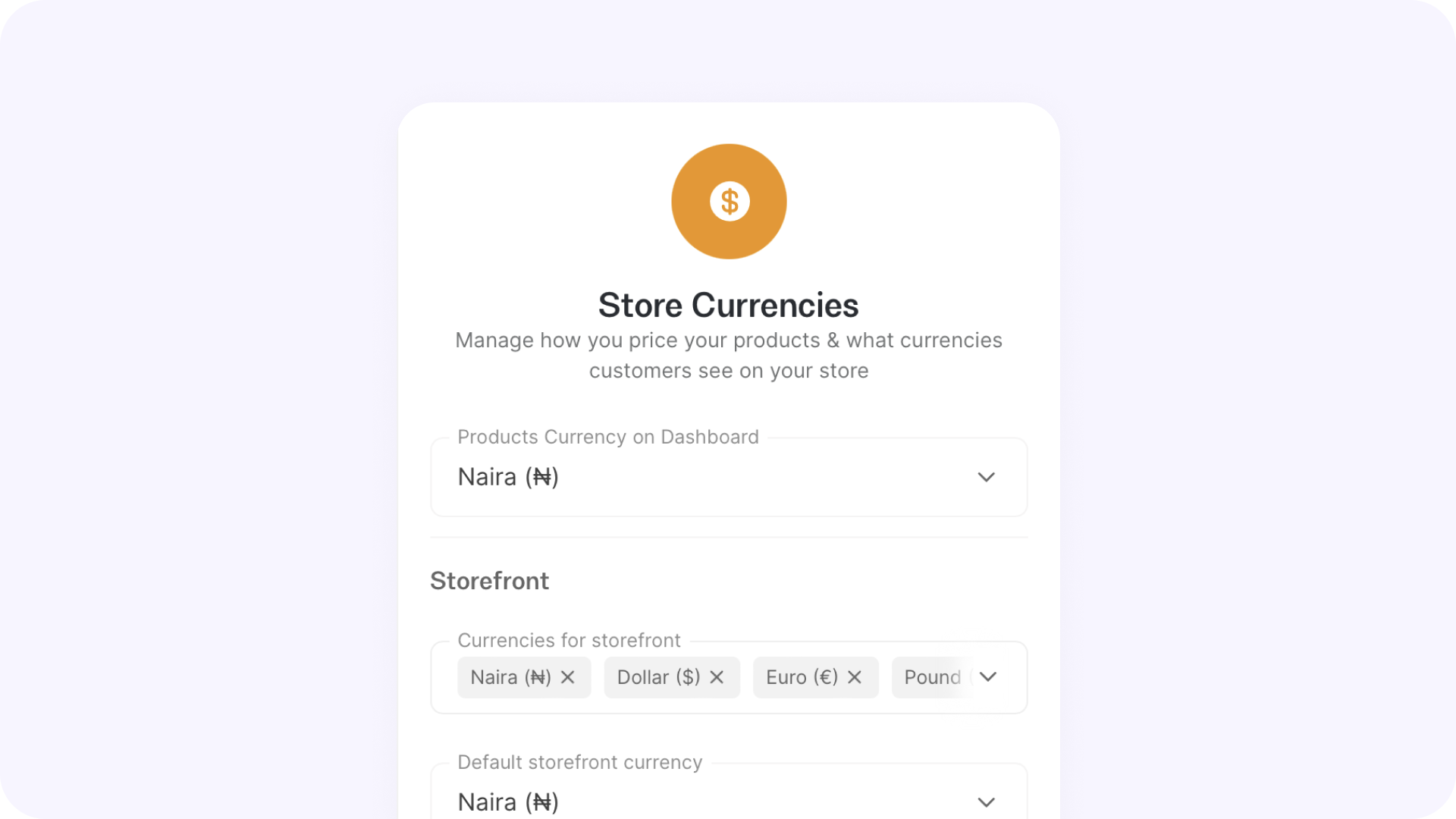Remove the Naira (₦) chip
The width and height of the screenshot is (1456, 819).
point(567,677)
